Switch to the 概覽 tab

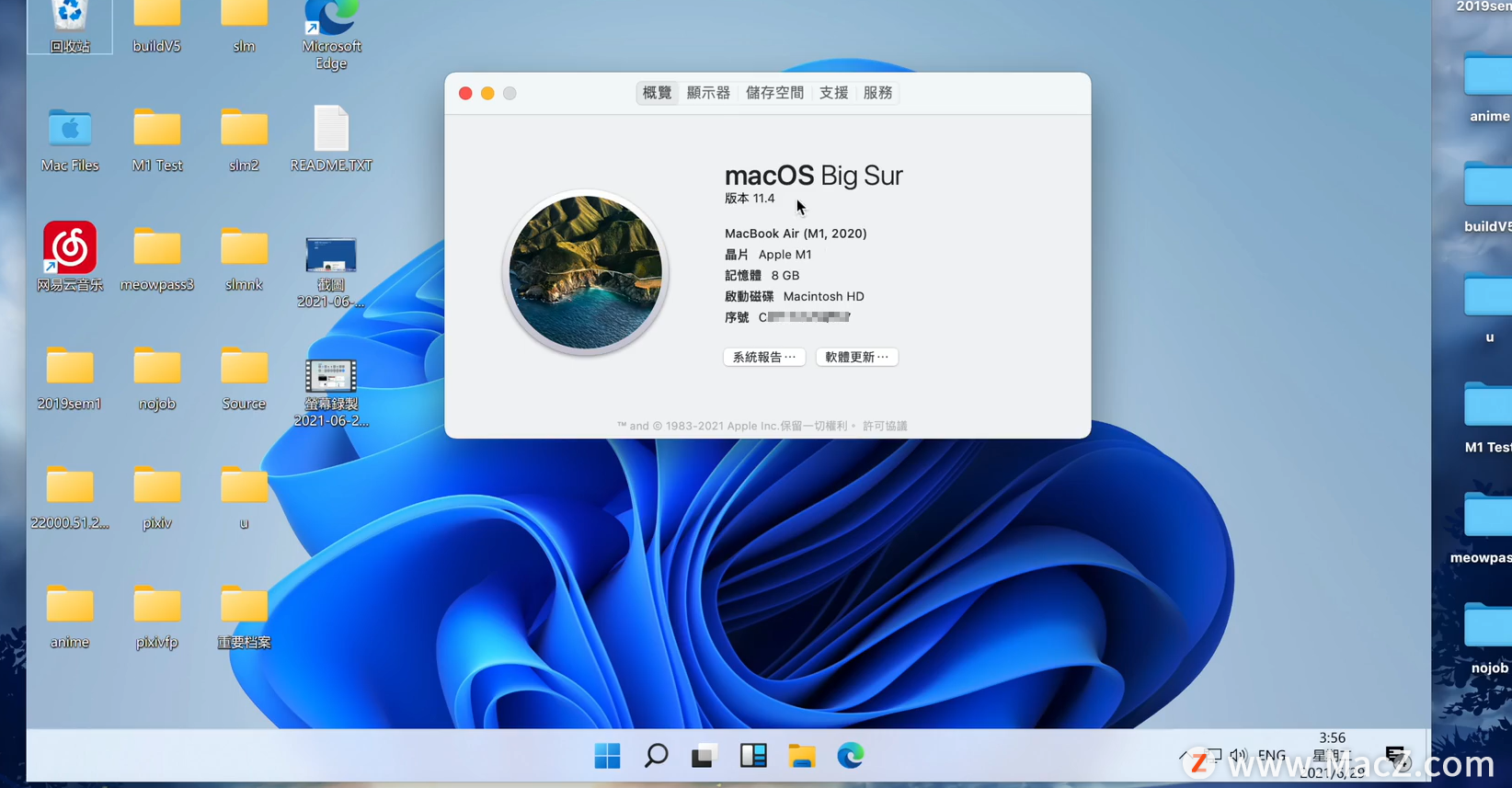(x=658, y=93)
